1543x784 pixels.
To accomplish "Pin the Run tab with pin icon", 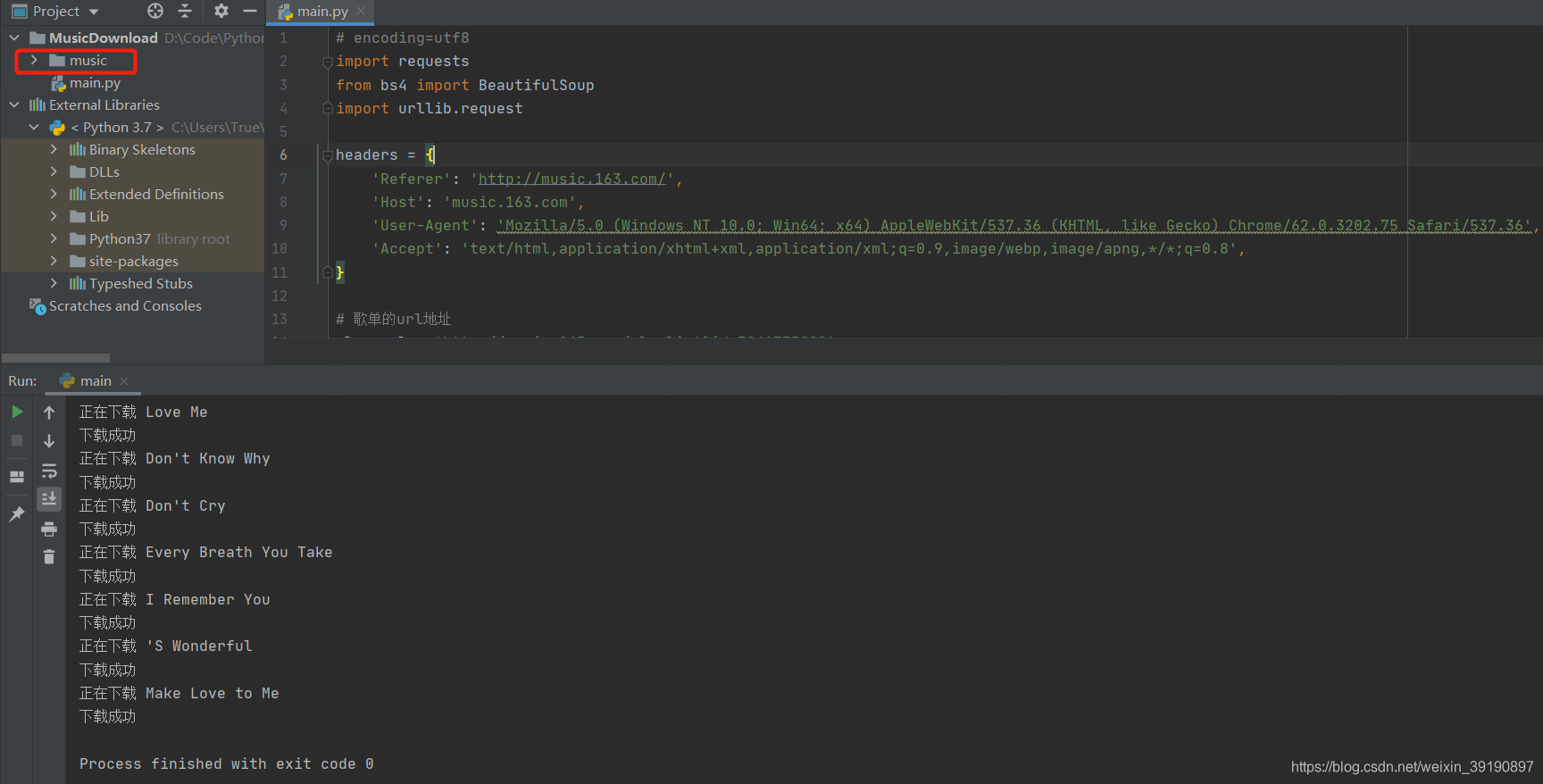I will click(17, 514).
